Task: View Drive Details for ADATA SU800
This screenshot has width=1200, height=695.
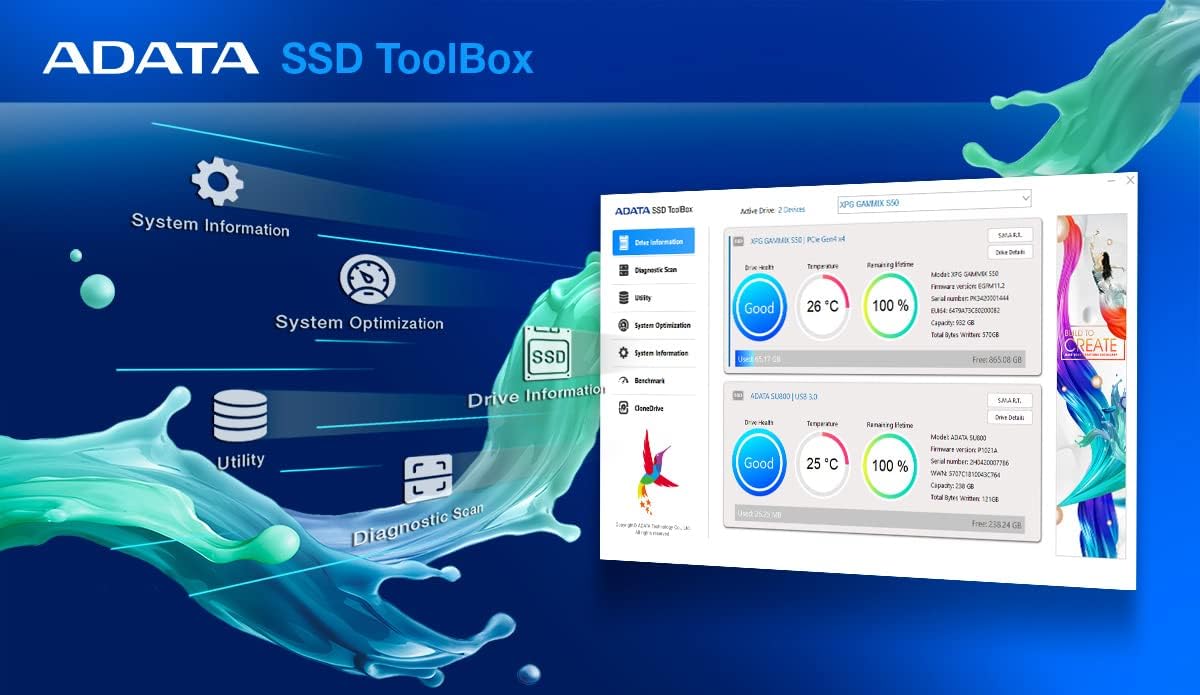Action: pyautogui.click(x=1012, y=417)
